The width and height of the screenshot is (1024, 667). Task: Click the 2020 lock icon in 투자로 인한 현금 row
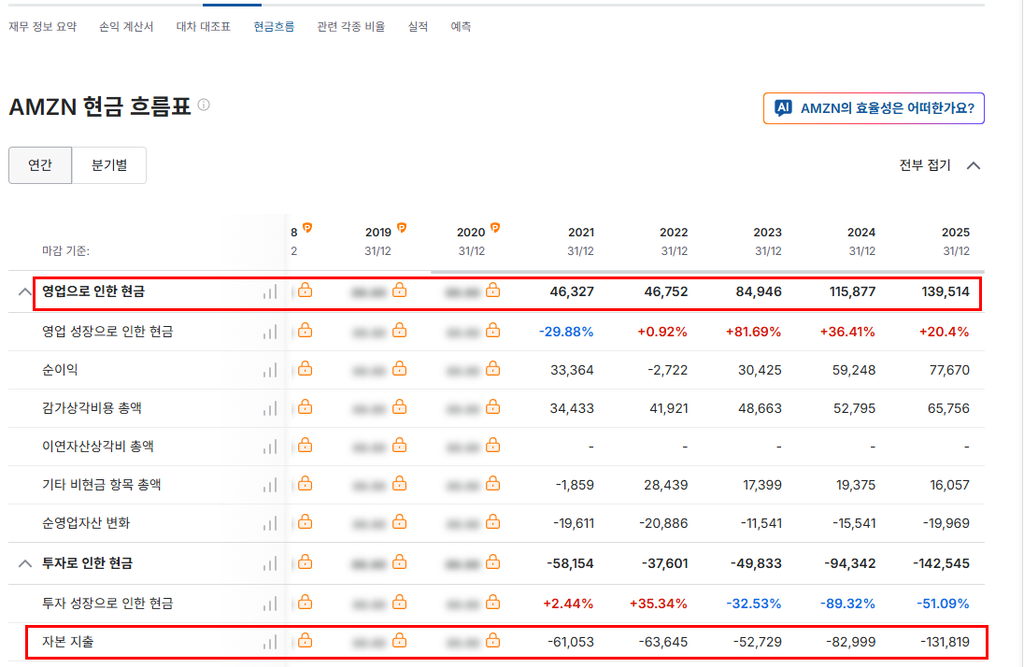point(493,562)
